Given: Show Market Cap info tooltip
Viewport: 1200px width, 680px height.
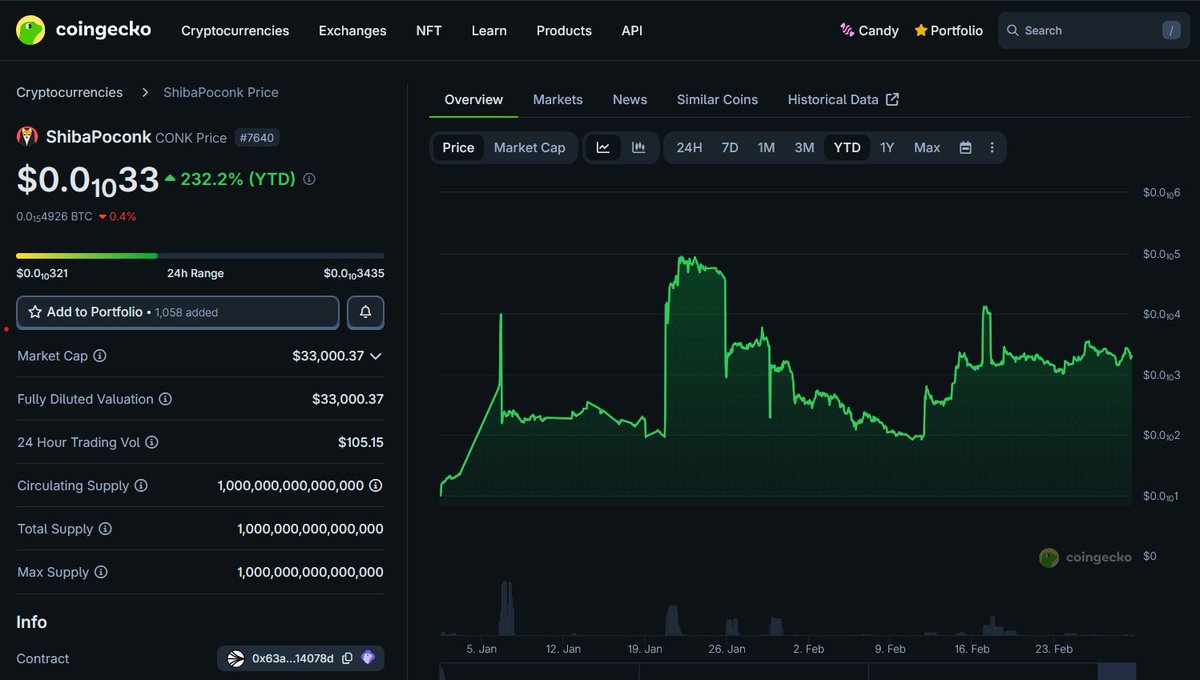Looking at the screenshot, I should [100, 356].
